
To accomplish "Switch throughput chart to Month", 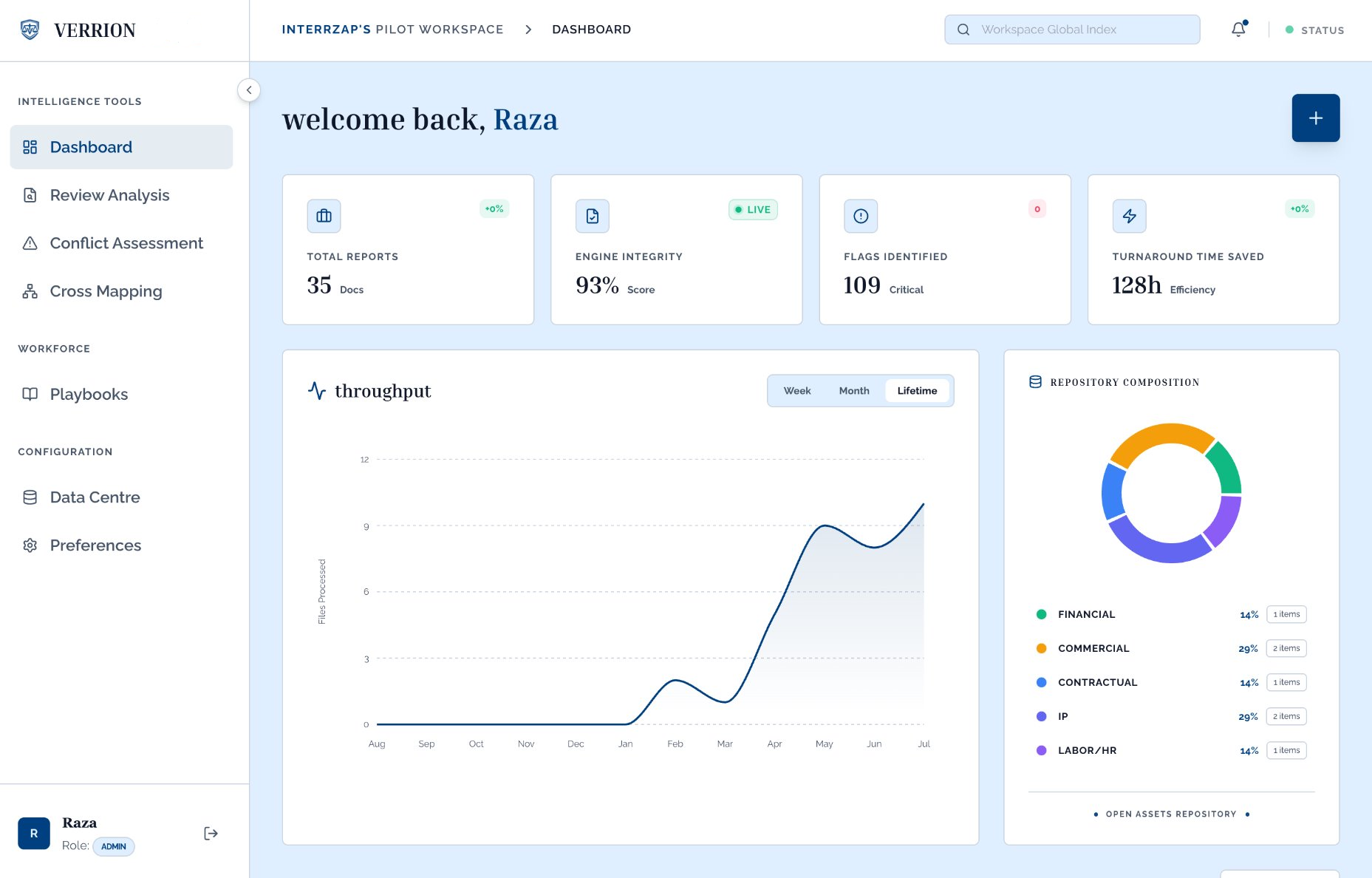I will click(x=854, y=391).
